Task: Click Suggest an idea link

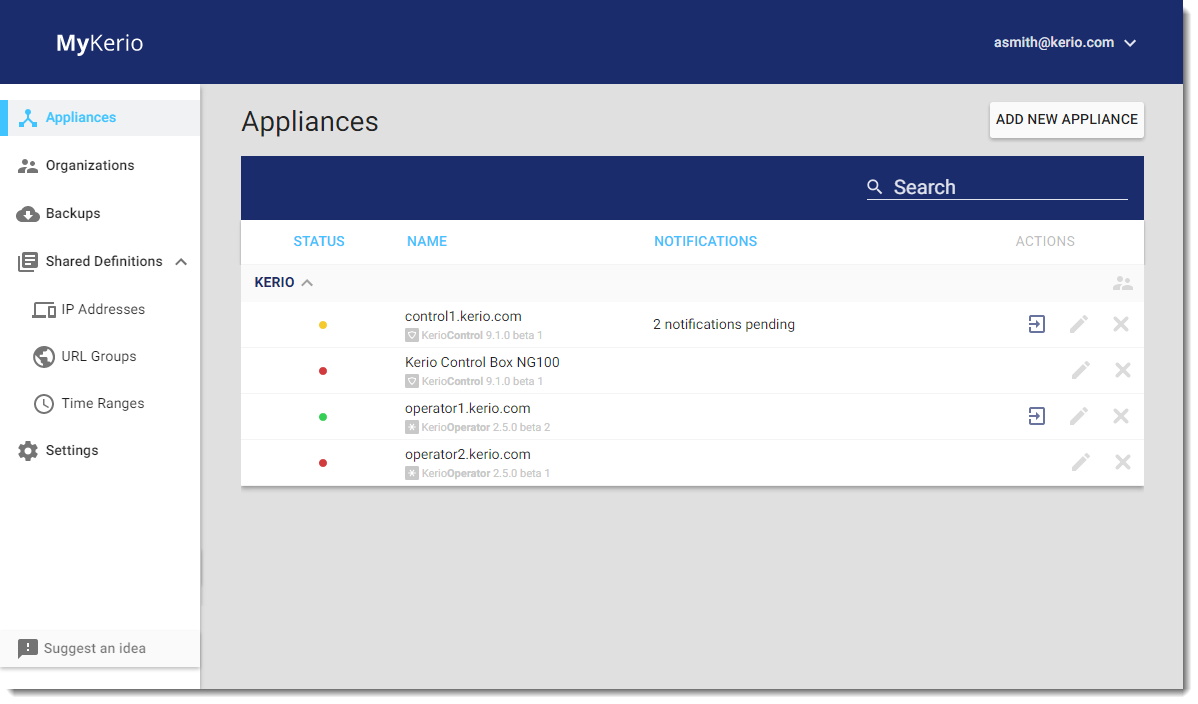Action: (95, 648)
